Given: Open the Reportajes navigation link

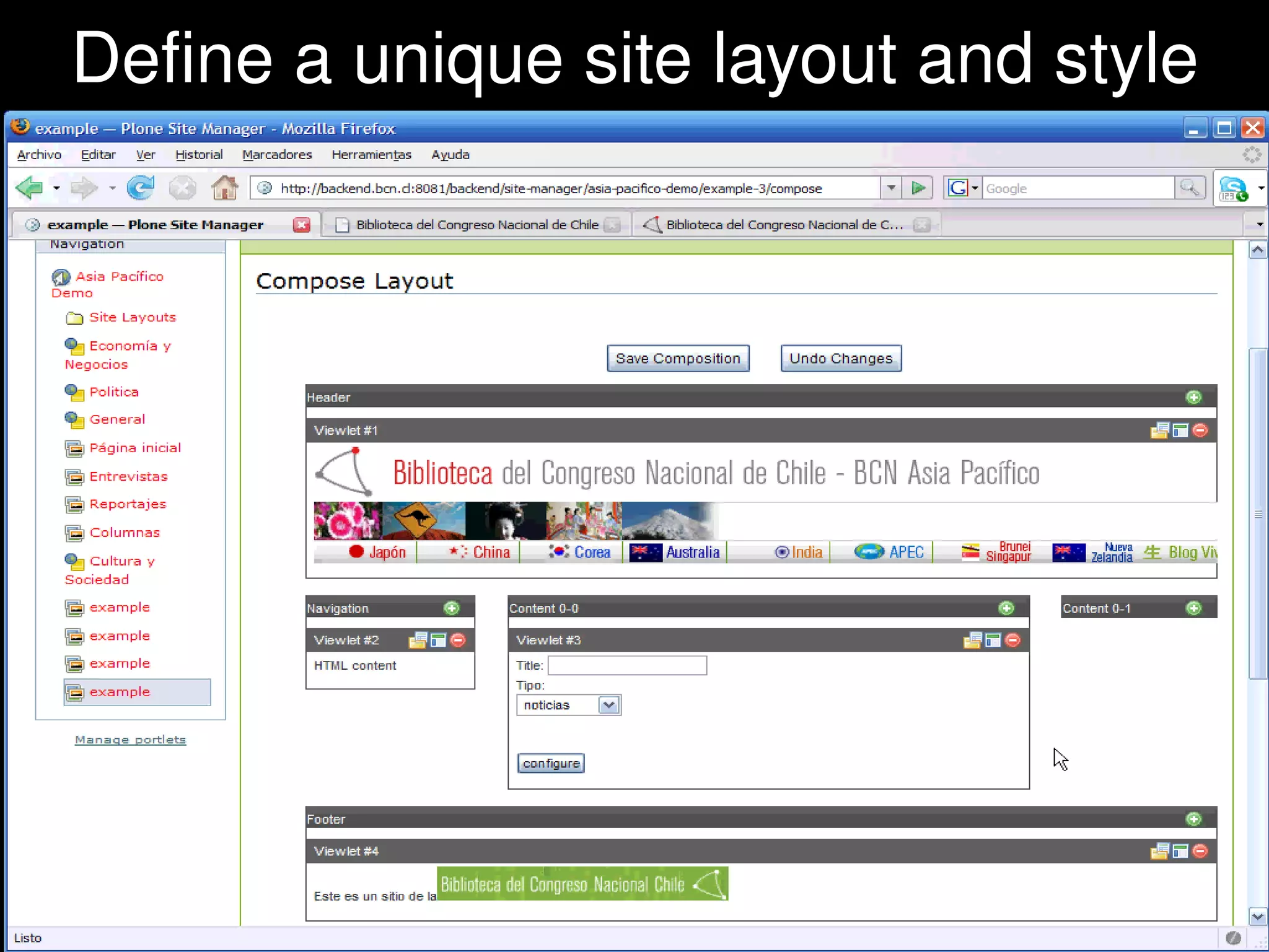Looking at the screenshot, I should [128, 505].
